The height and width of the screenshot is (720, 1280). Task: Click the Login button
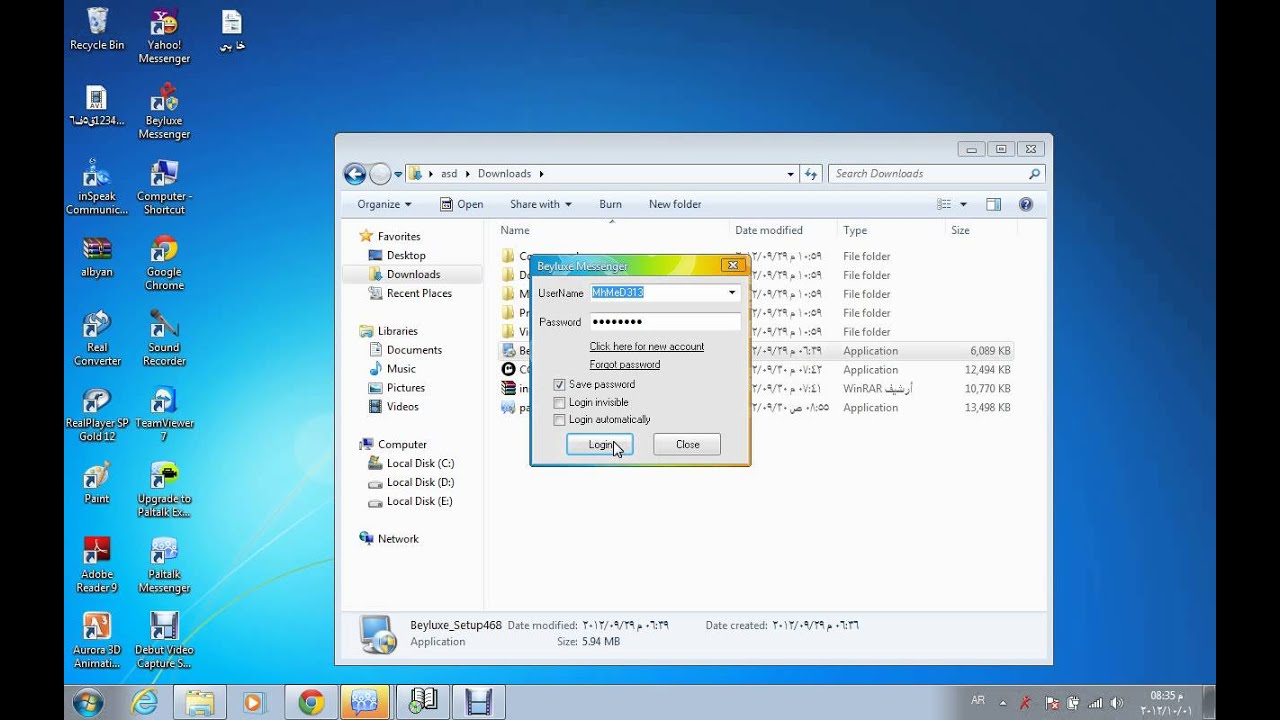coord(599,444)
